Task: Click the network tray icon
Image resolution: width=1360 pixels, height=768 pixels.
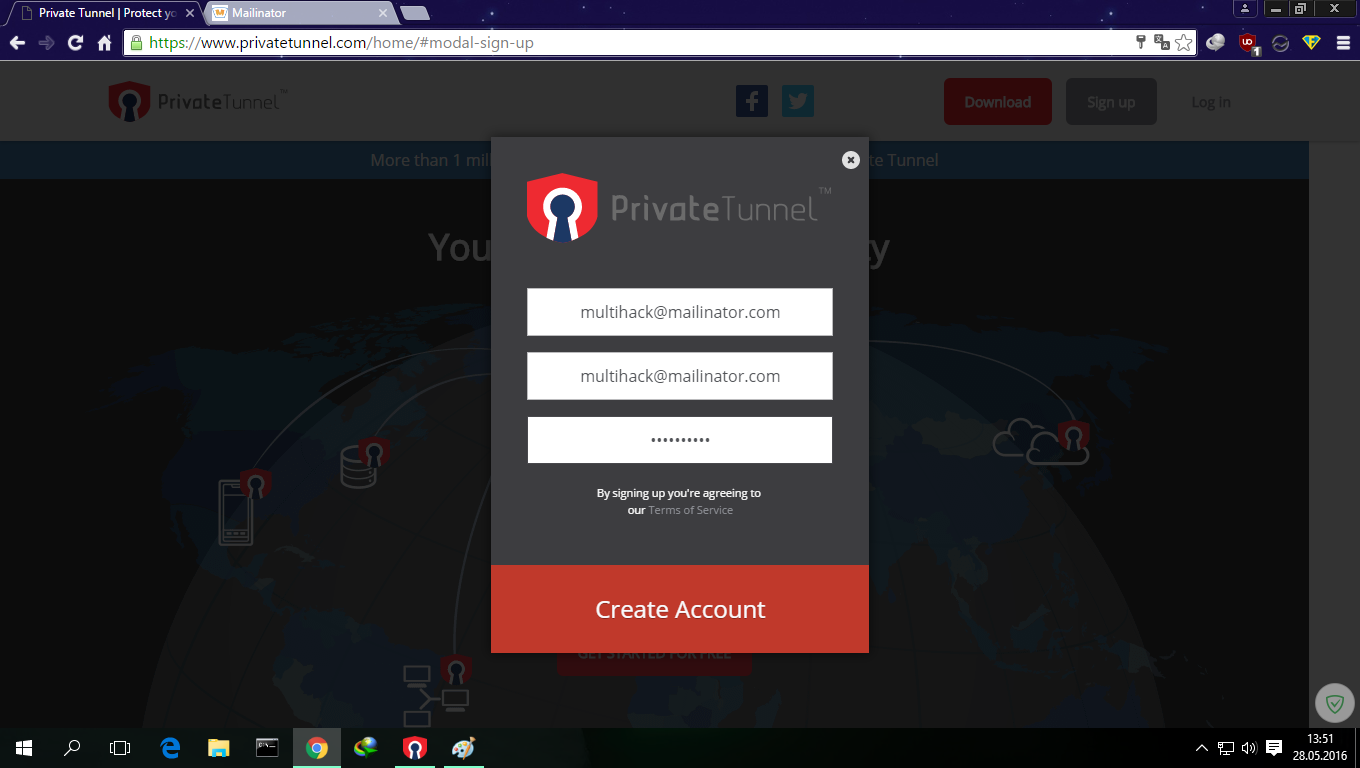Action: point(1225,747)
